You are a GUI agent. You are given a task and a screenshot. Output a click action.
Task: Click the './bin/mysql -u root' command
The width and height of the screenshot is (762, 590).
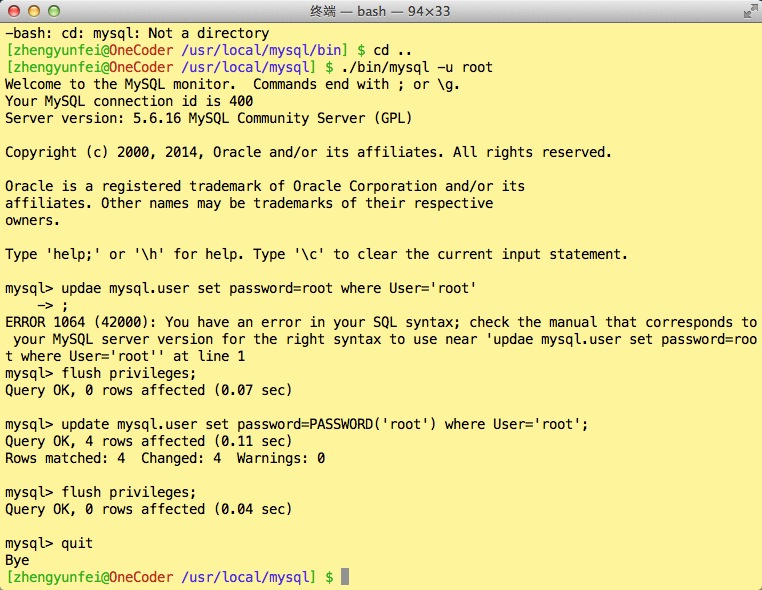(417, 67)
